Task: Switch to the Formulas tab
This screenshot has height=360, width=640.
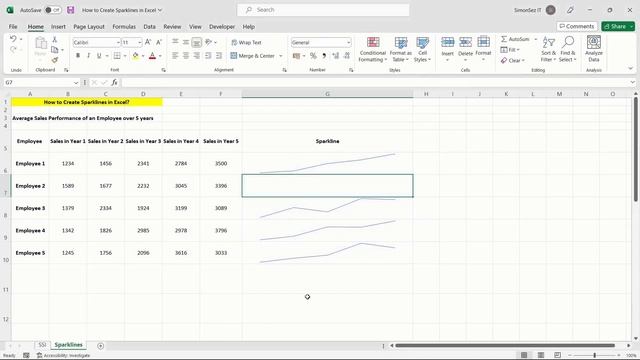Action: [124, 27]
